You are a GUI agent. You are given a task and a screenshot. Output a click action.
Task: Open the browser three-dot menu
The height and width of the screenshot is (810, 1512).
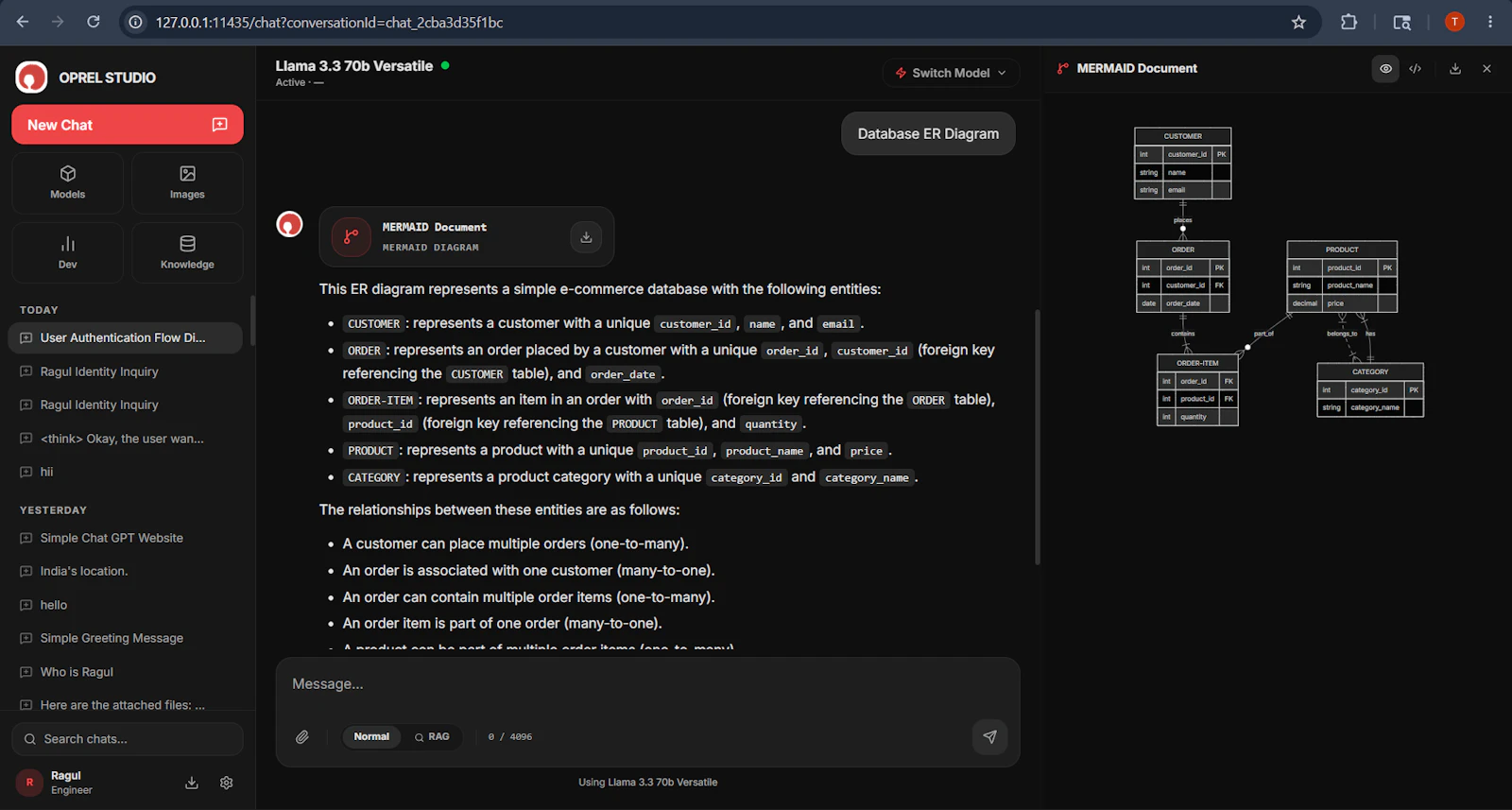click(x=1490, y=22)
